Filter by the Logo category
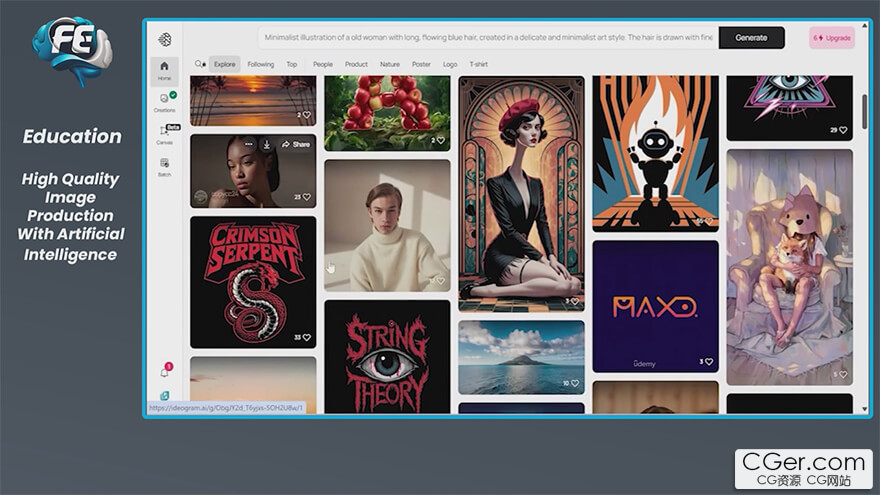The image size is (880, 495). [x=450, y=64]
